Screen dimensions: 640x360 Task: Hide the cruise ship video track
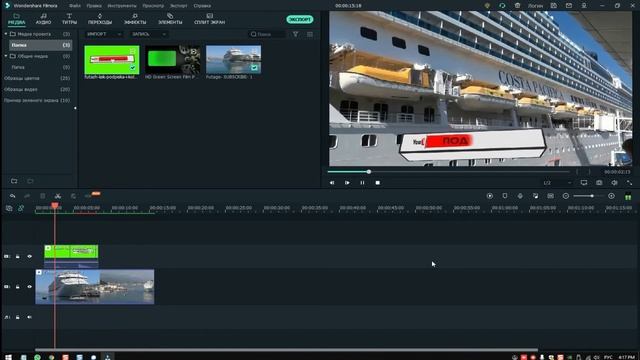tap(29, 287)
